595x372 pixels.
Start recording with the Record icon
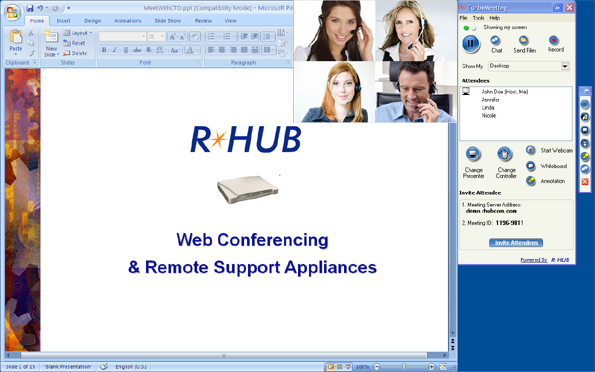[554, 40]
